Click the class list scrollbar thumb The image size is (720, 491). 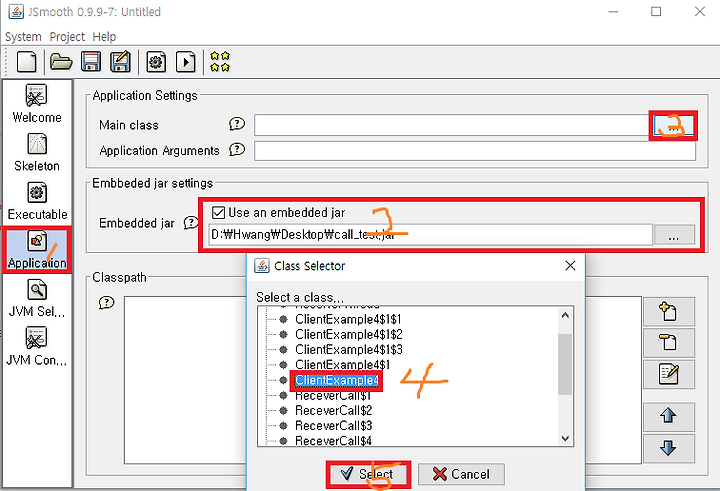(x=565, y=364)
